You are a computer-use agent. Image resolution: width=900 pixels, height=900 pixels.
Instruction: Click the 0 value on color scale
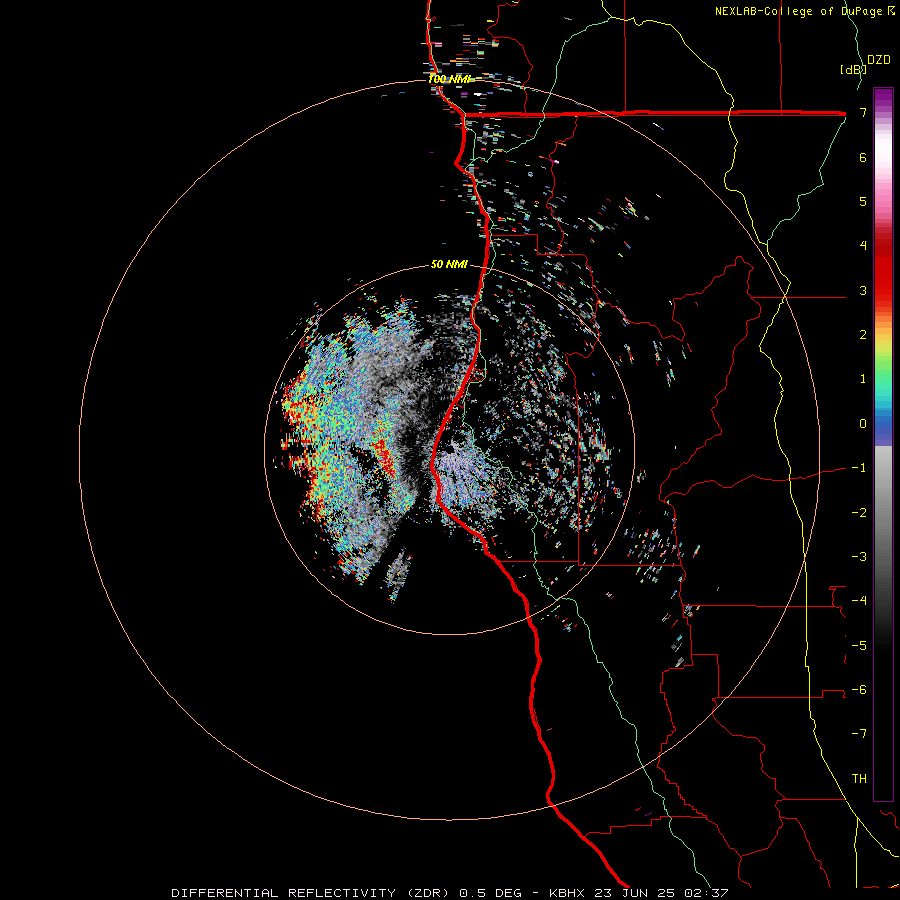click(863, 424)
